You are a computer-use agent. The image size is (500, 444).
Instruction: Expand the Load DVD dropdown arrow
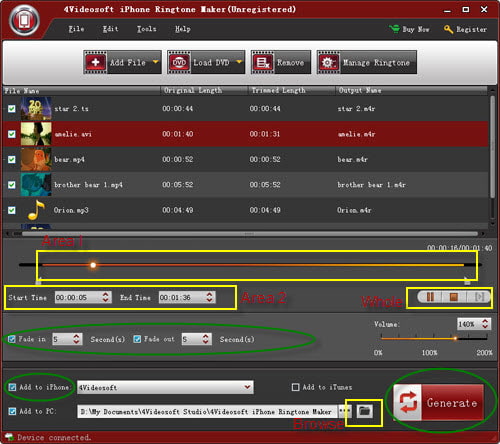(x=239, y=62)
